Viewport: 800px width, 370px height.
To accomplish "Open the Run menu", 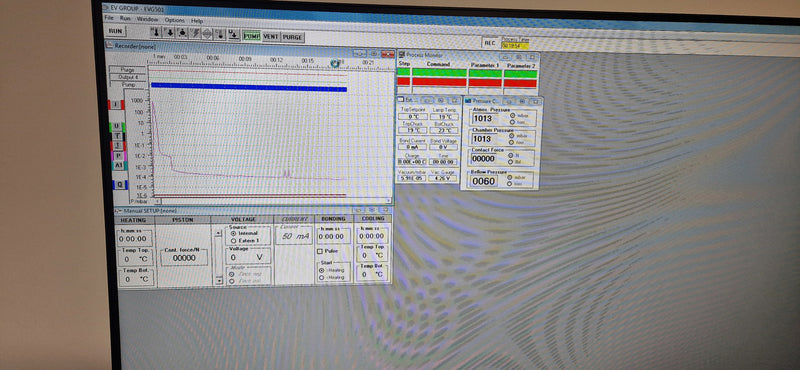I will (x=126, y=19).
